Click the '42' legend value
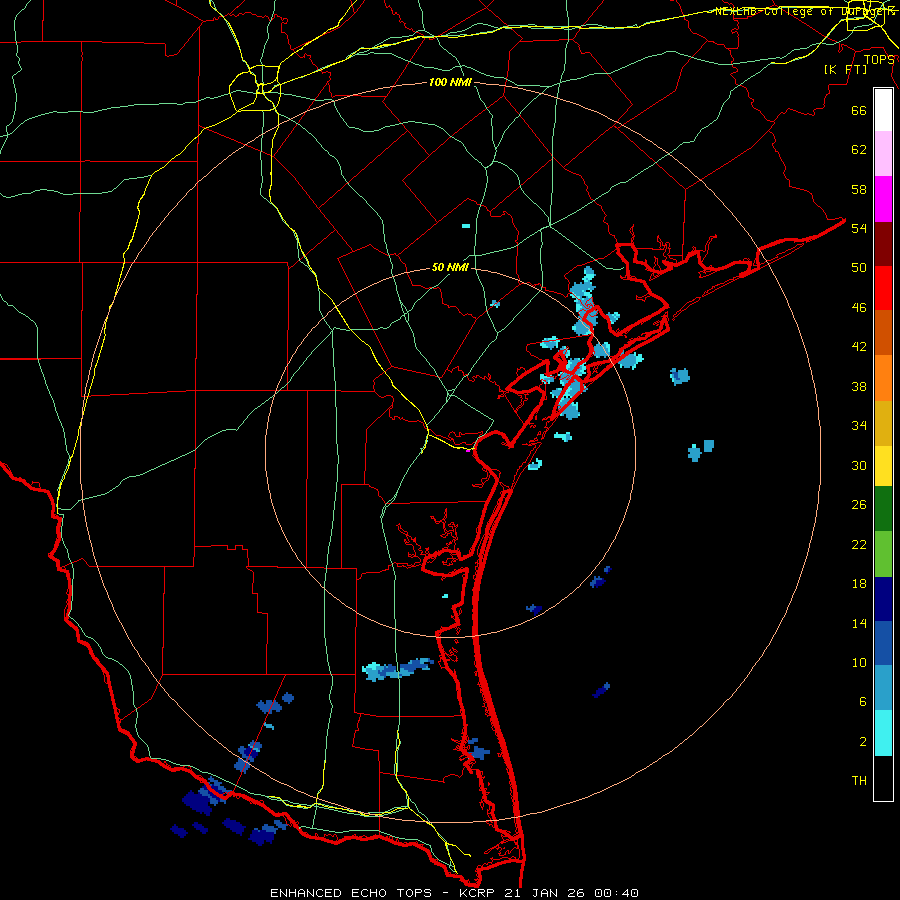 (859, 347)
